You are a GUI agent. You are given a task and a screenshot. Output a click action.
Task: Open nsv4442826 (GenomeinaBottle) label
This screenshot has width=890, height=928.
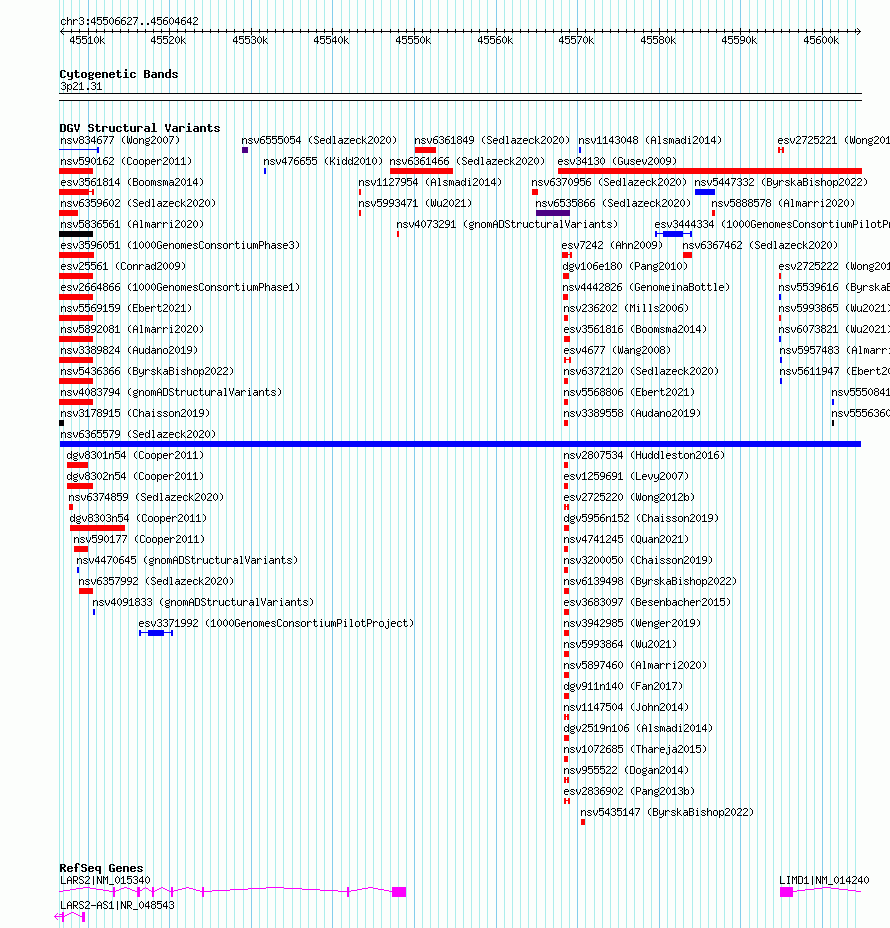click(x=646, y=287)
